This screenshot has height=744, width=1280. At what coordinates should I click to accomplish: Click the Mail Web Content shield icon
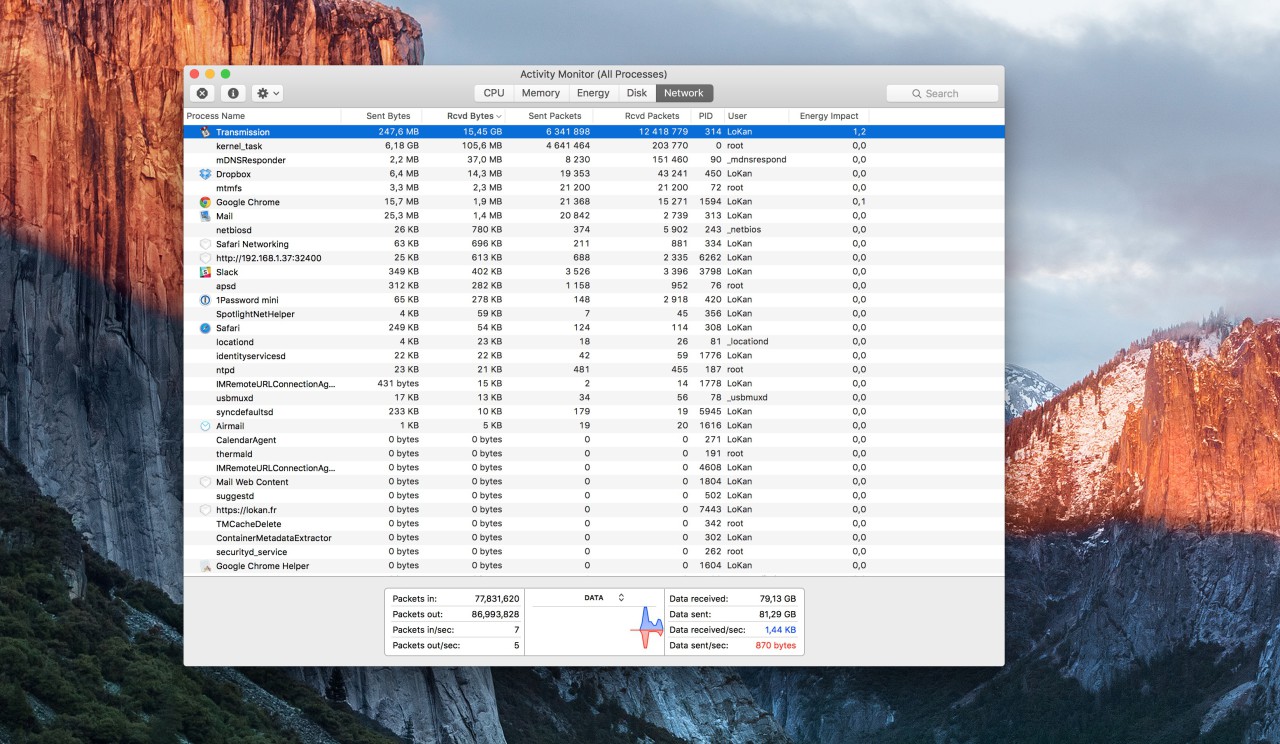click(x=205, y=482)
